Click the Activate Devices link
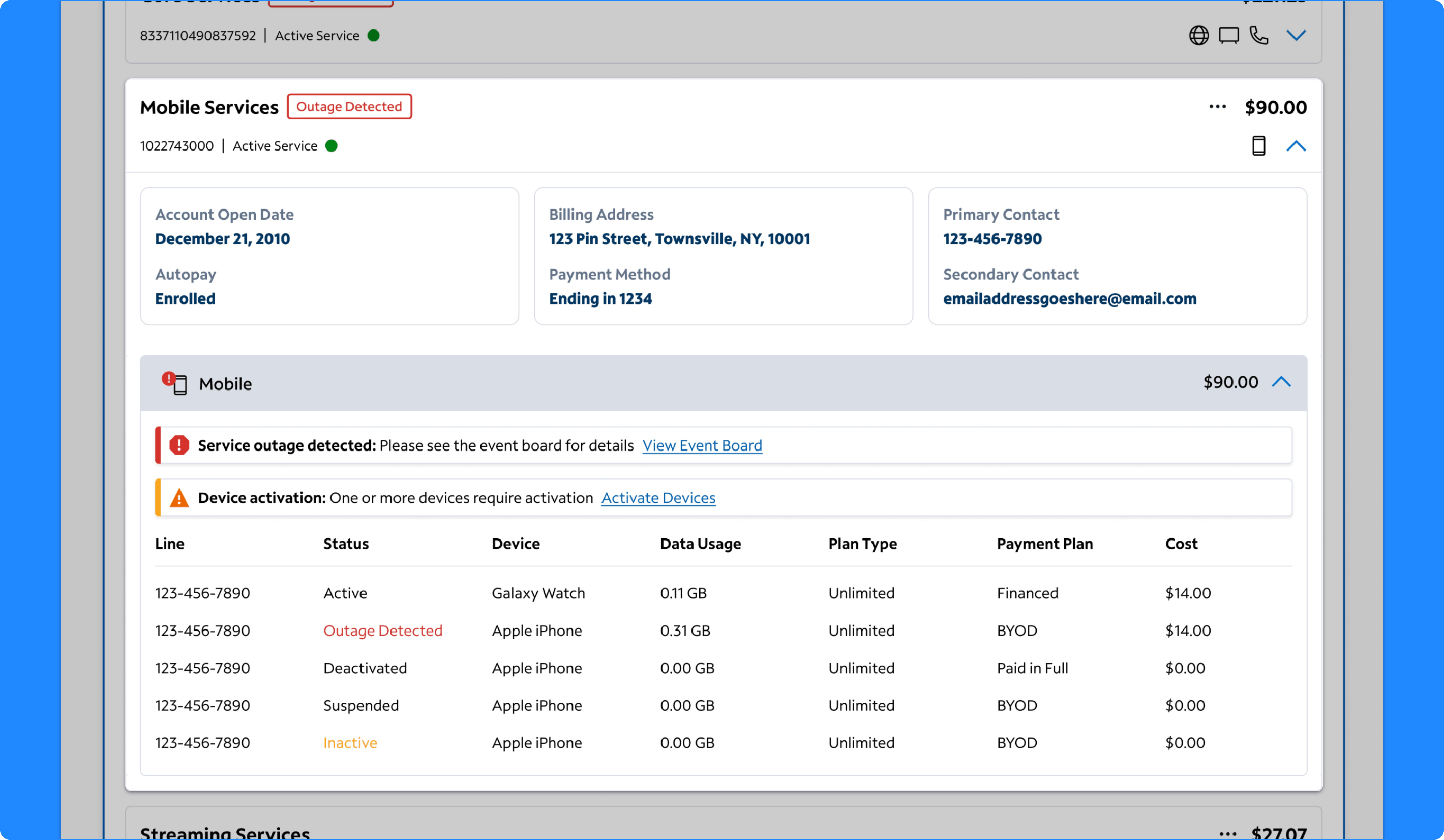Screen dimensions: 1444x840 (658, 498)
